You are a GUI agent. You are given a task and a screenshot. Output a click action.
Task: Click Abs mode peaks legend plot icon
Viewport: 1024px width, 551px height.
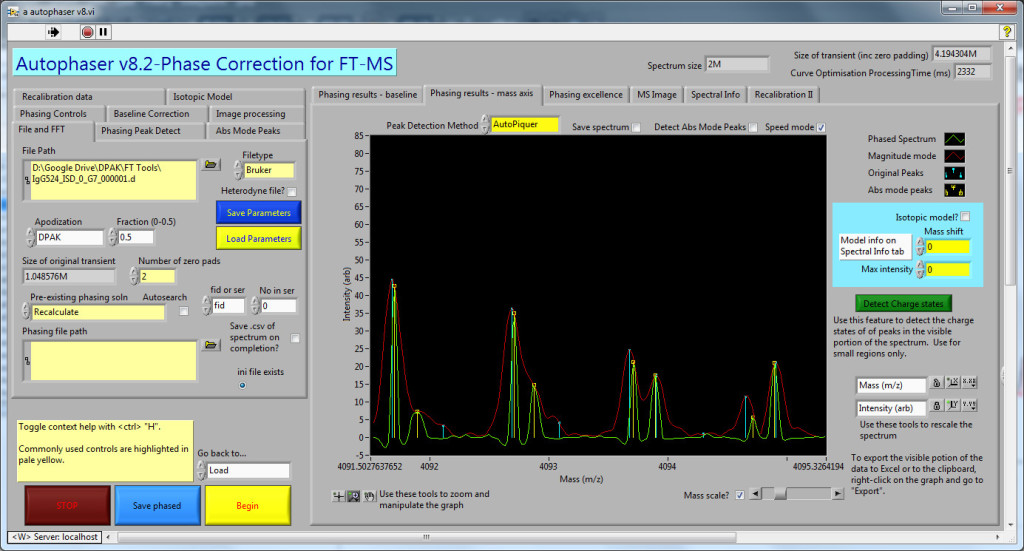tap(954, 190)
